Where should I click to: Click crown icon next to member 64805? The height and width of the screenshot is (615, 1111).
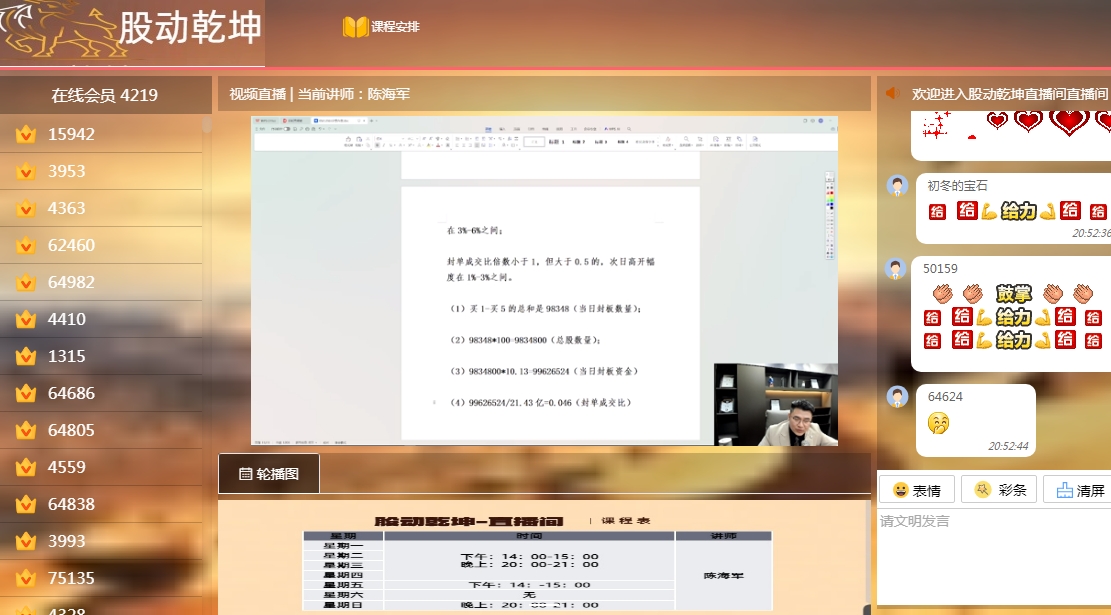tap(26, 429)
